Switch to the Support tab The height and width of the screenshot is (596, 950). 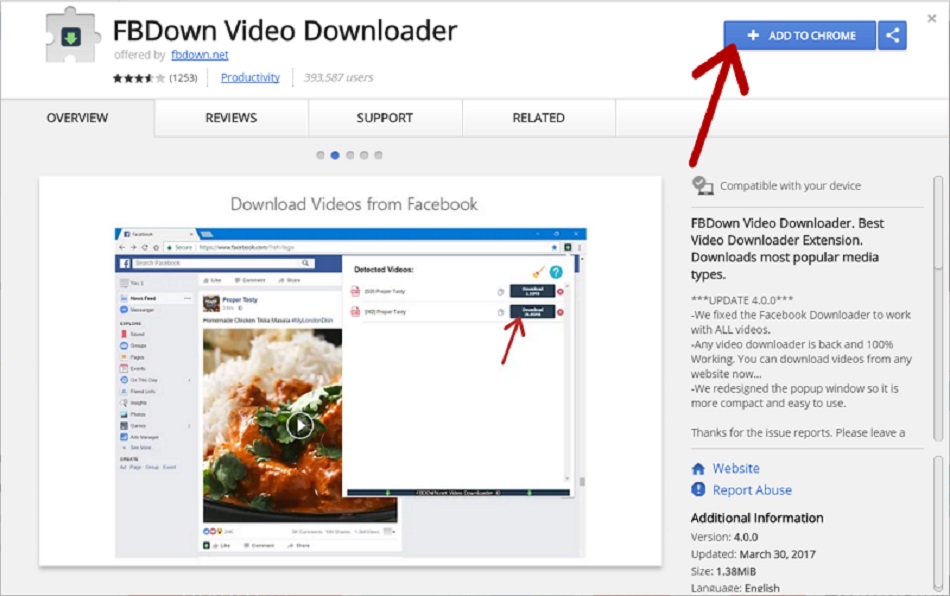click(x=385, y=118)
